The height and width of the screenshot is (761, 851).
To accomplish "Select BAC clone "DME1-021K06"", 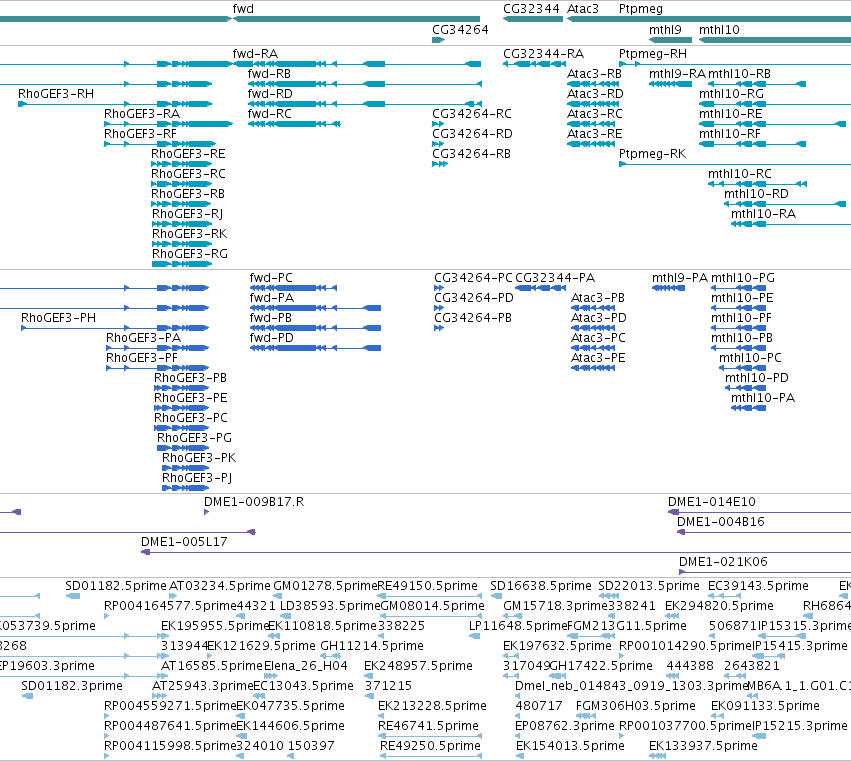I will (723, 562).
